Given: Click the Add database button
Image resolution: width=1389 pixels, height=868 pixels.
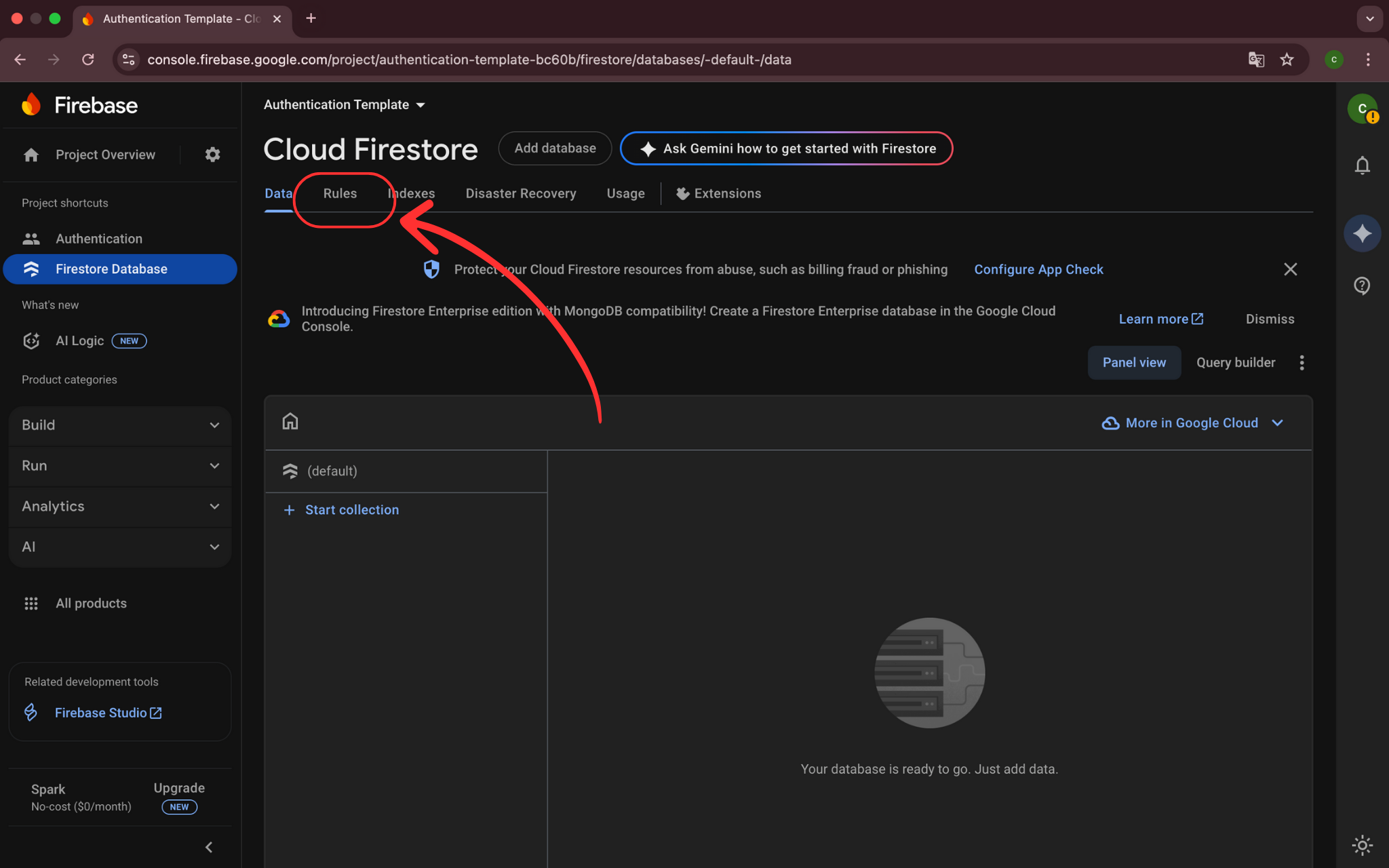Looking at the screenshot, I should point(555,149).
